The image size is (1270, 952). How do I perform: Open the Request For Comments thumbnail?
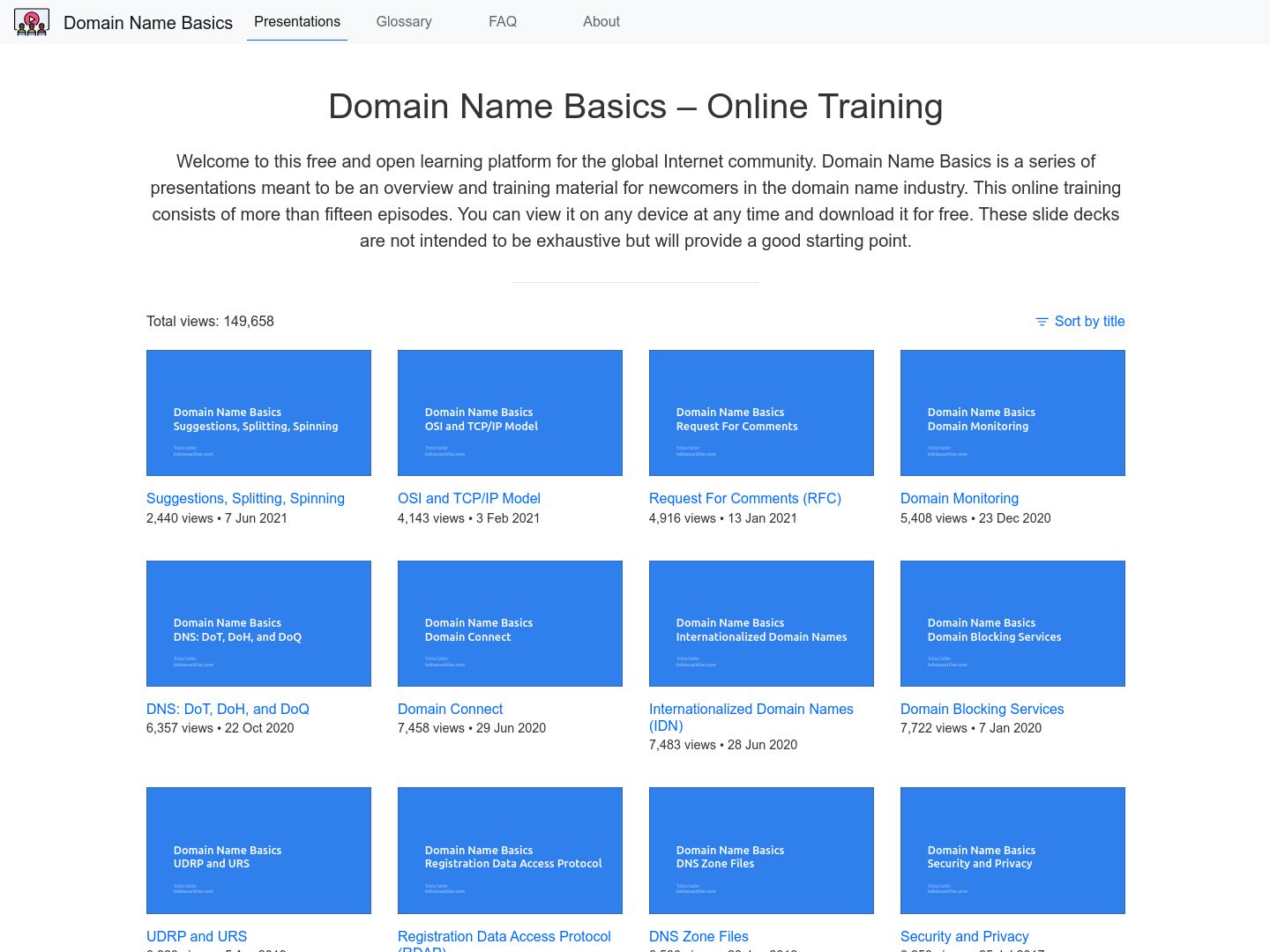point(761,413)
